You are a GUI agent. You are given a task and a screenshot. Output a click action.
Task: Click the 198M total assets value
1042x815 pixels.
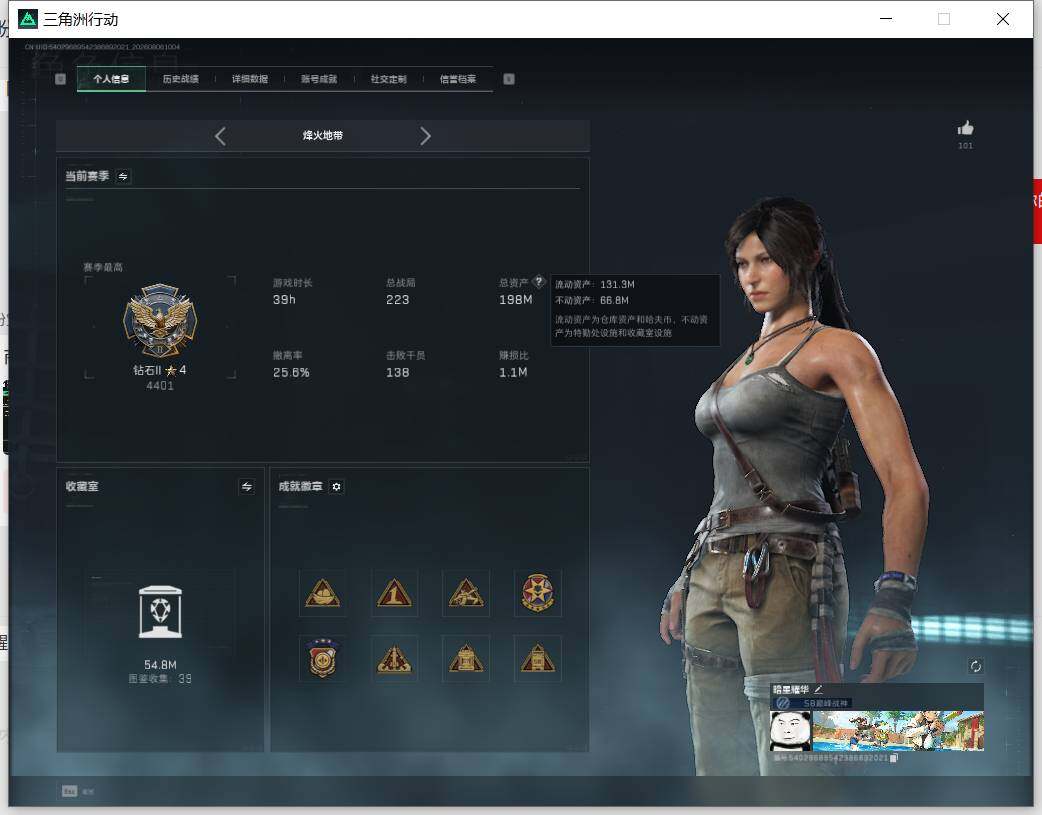(516, 300)
